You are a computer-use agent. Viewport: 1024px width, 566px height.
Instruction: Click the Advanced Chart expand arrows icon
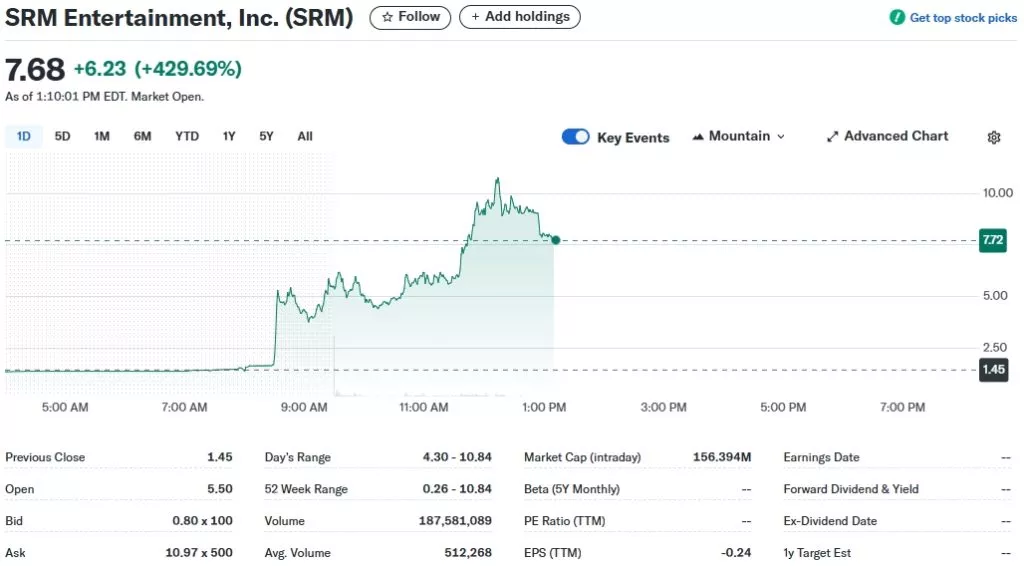[x=832, y=137]
